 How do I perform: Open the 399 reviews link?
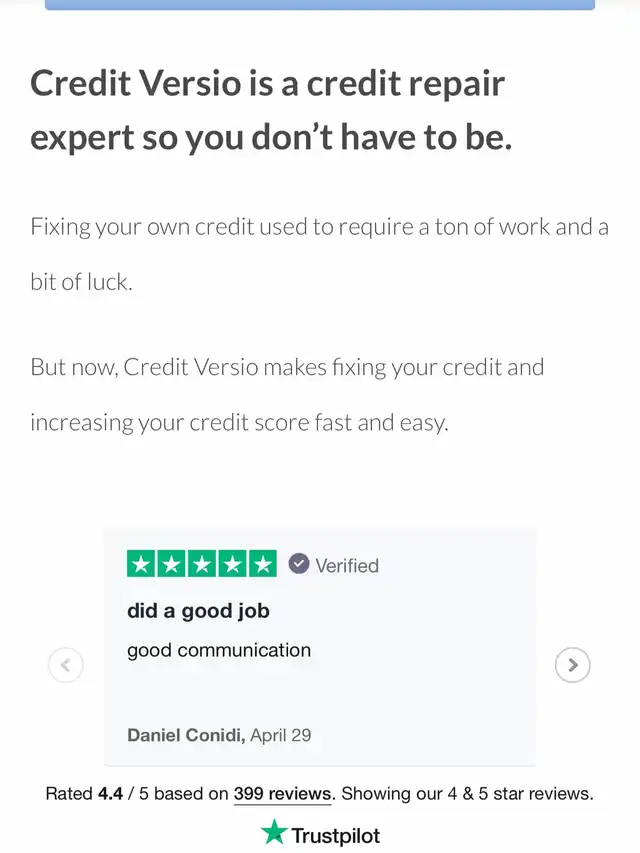[281, 794]
